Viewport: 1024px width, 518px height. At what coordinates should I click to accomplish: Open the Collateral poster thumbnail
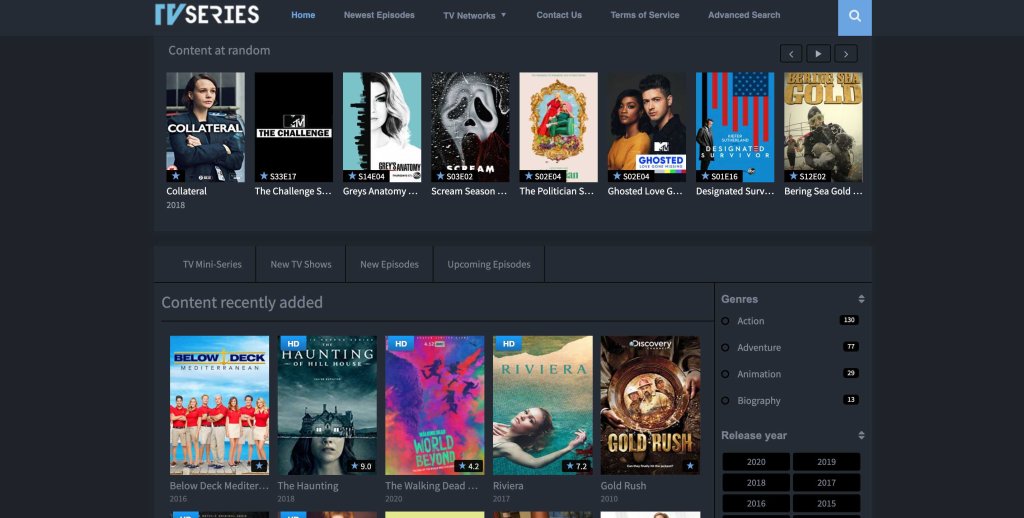pos(206,127)
